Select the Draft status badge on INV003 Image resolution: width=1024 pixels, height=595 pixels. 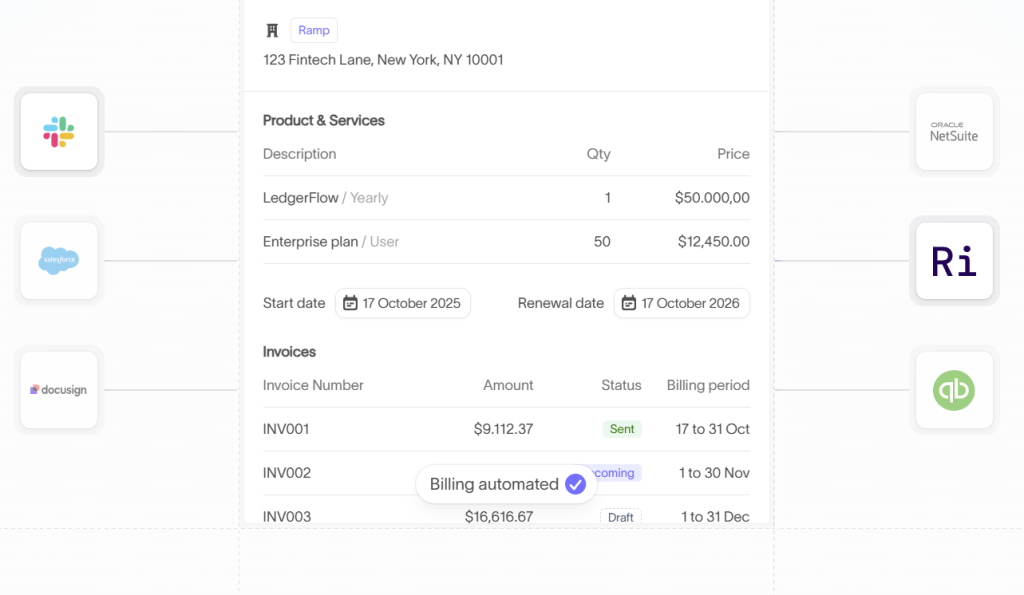pyautogui.click(x=621, y=517)
